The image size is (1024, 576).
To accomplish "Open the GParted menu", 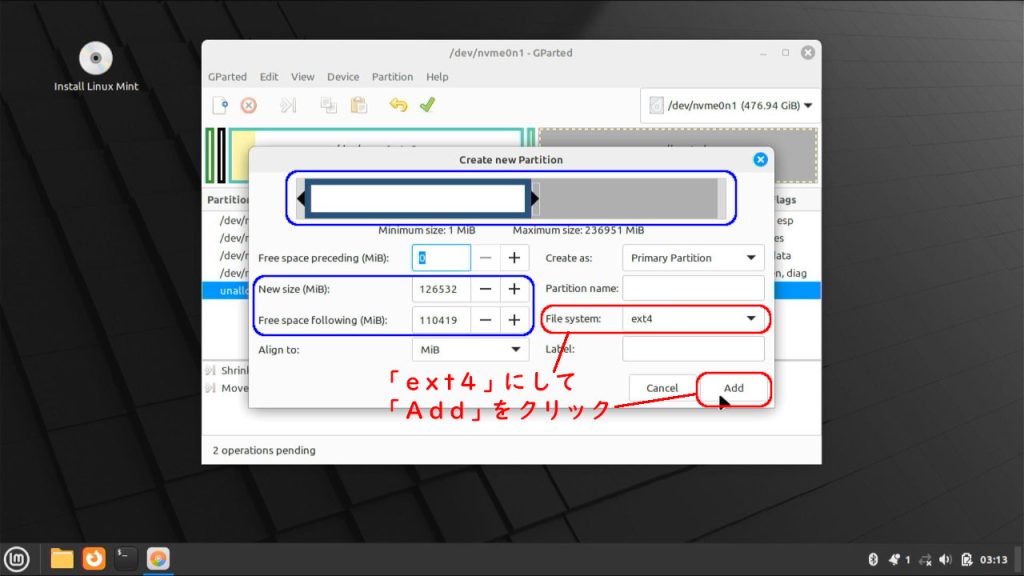I will click(227, 76).
